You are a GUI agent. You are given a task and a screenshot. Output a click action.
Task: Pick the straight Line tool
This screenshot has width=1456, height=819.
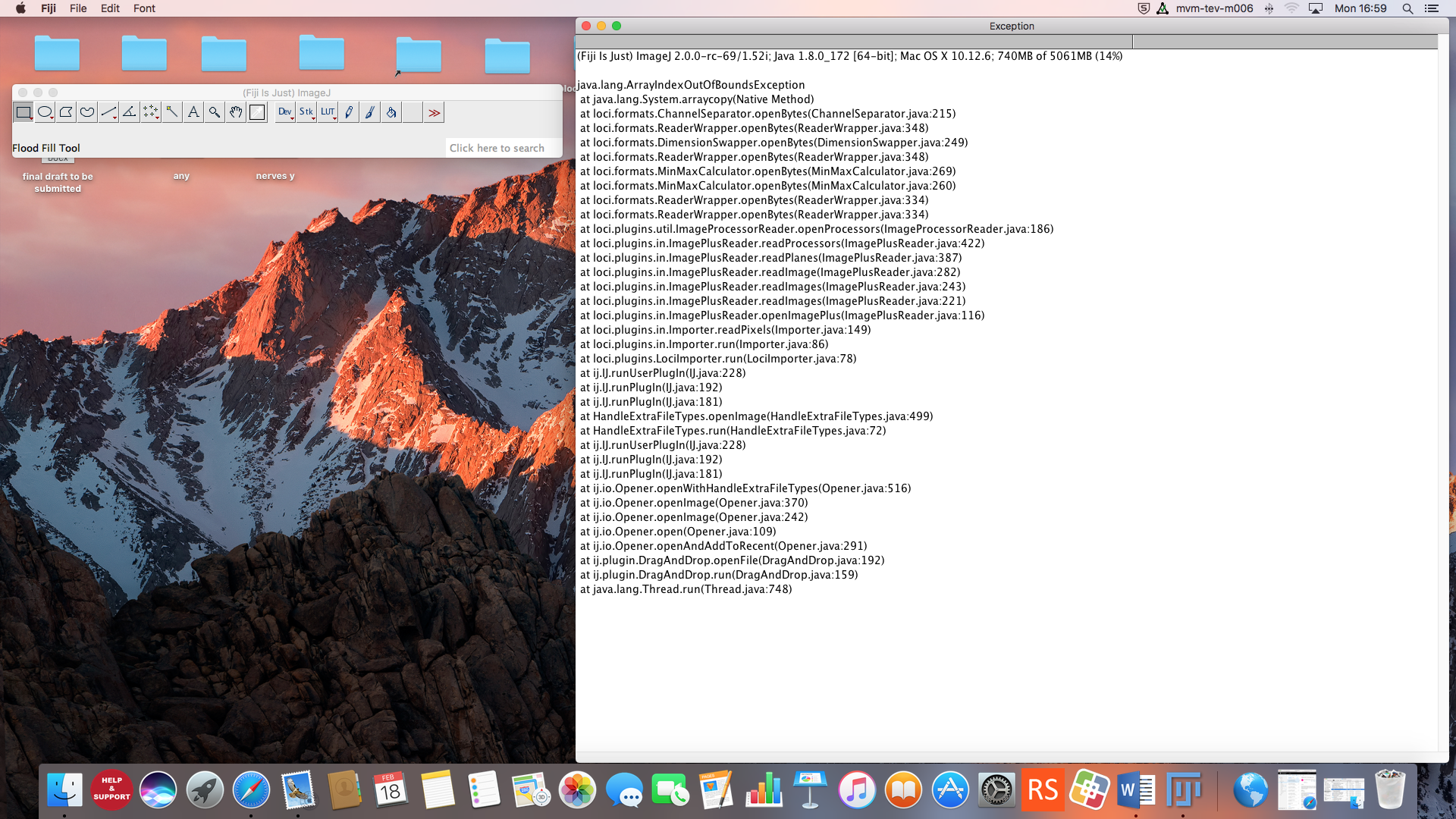click(108, 112)
